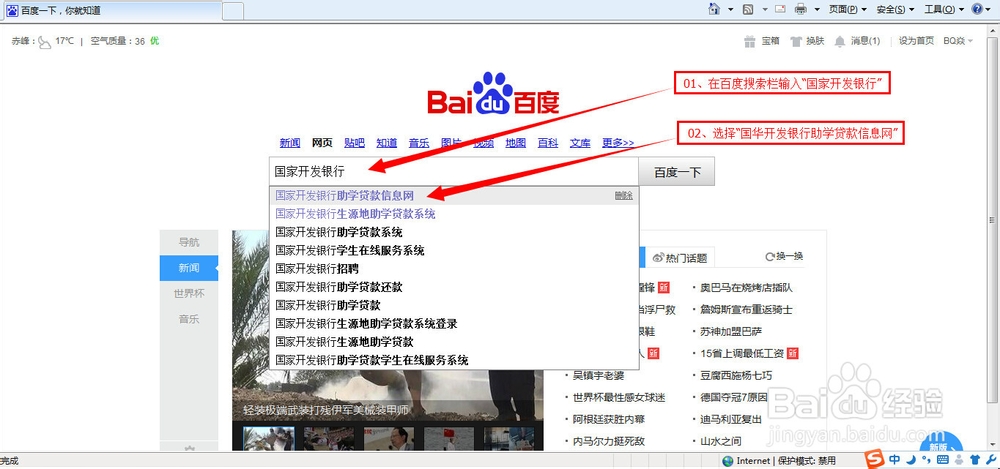Click the 换一换 refresh button
The image size is (1000, 469).
click(x=784, y=257)
